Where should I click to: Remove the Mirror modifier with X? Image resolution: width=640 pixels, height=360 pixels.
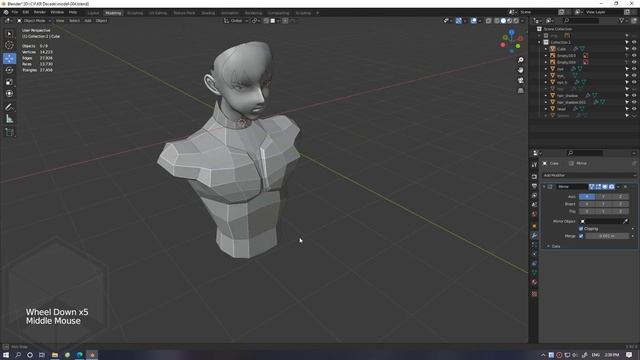coord(625,187)
